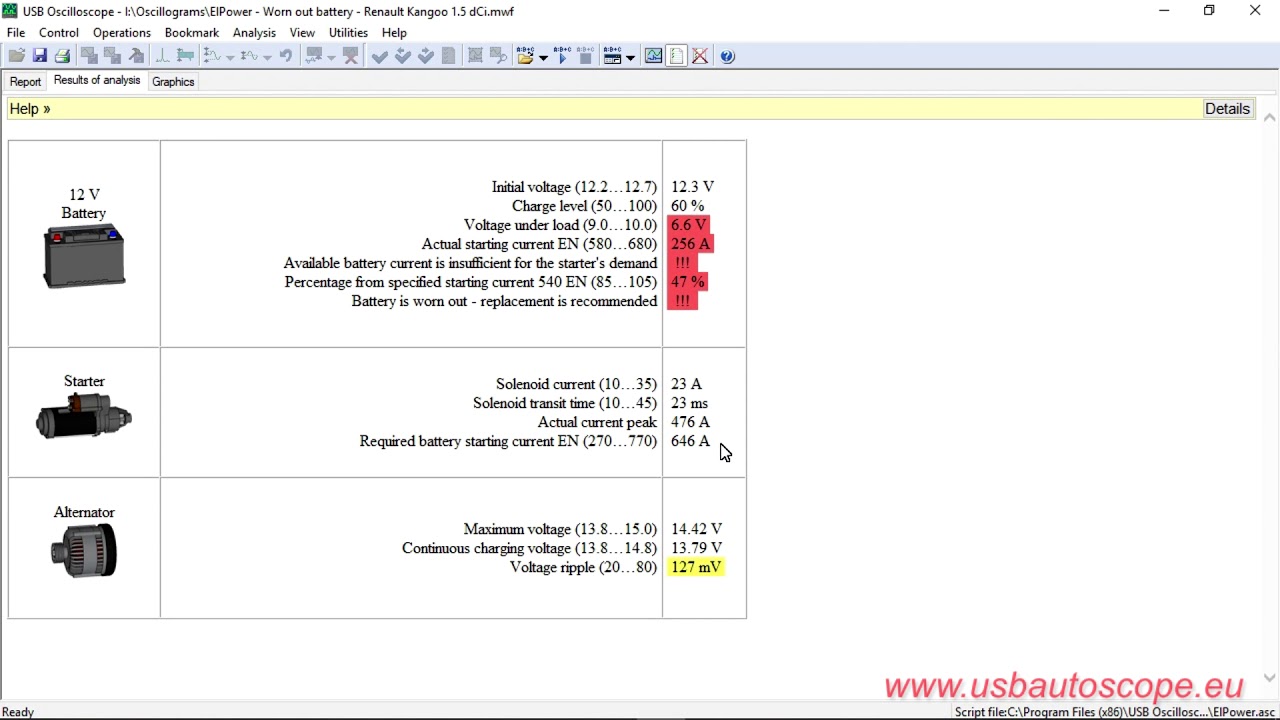
Task: Open the Analysis menu
Action: tap(254, 32)
